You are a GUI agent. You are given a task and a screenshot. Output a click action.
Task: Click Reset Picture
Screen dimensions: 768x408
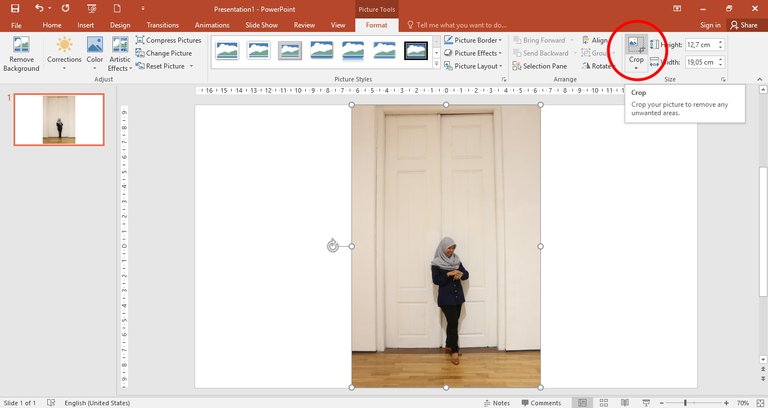click(x=161, y=66)
